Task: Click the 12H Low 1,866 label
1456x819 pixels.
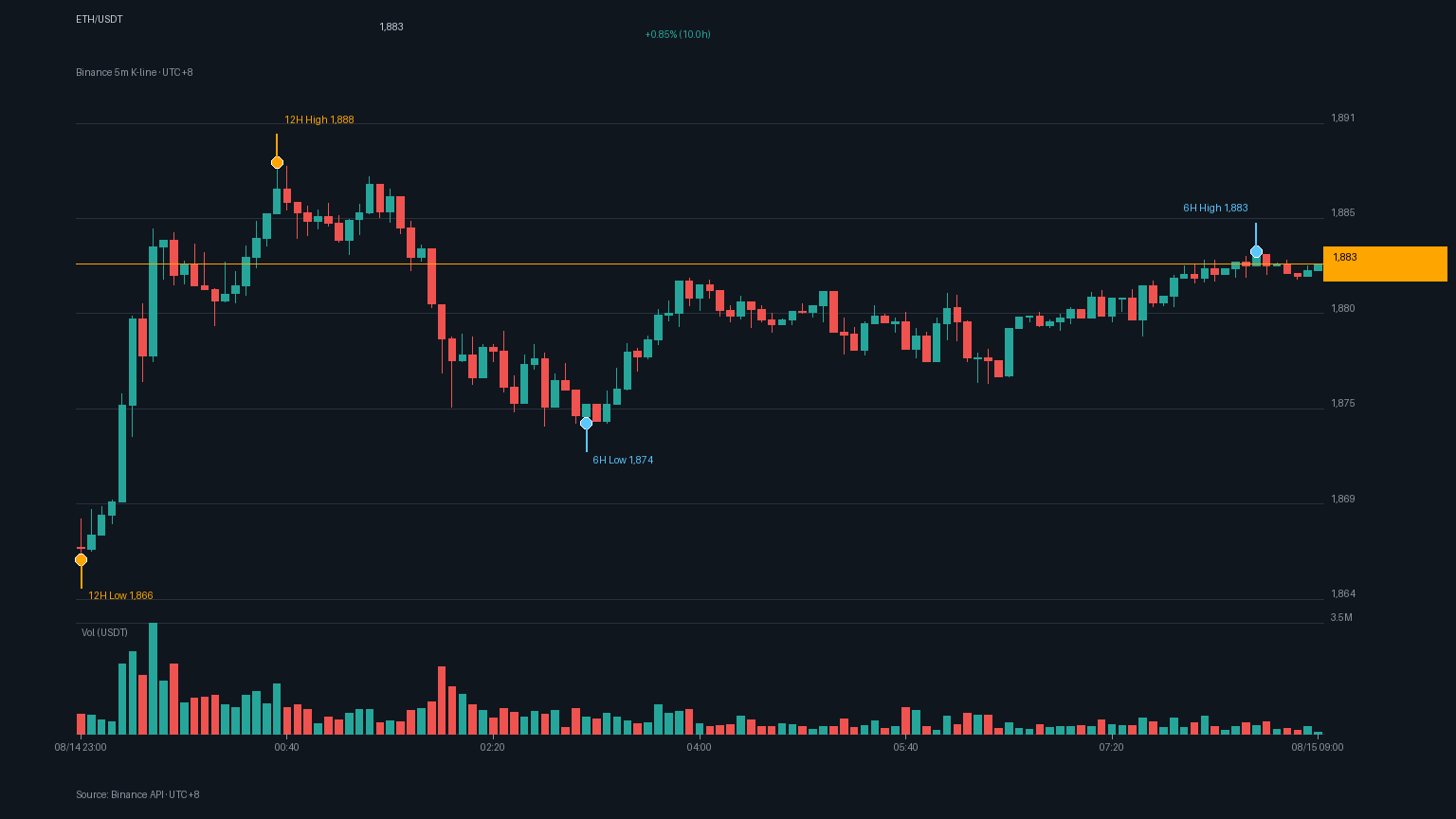Action: (x=120, y=595)
